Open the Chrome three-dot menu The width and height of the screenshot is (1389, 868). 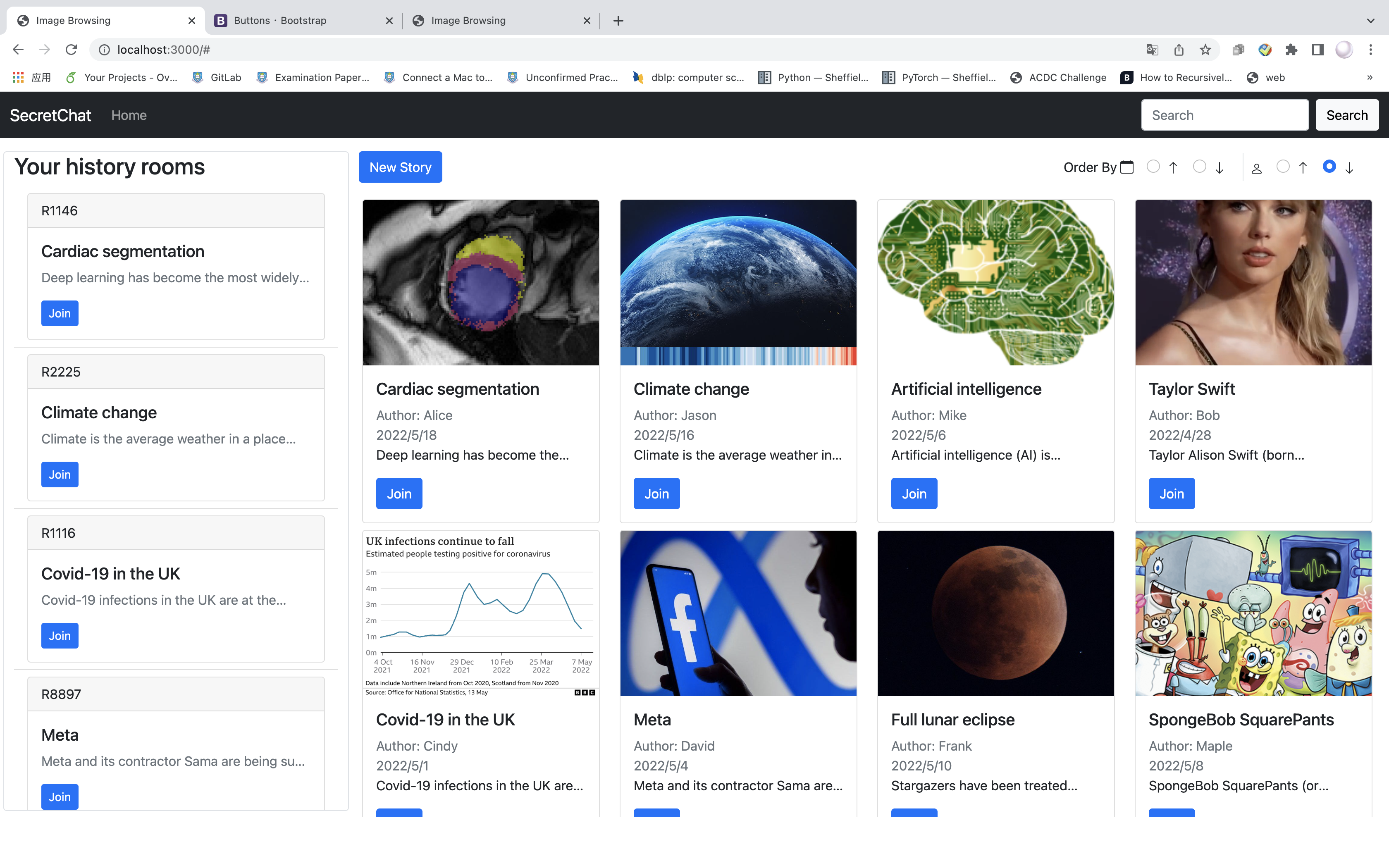coord(1371,50)
